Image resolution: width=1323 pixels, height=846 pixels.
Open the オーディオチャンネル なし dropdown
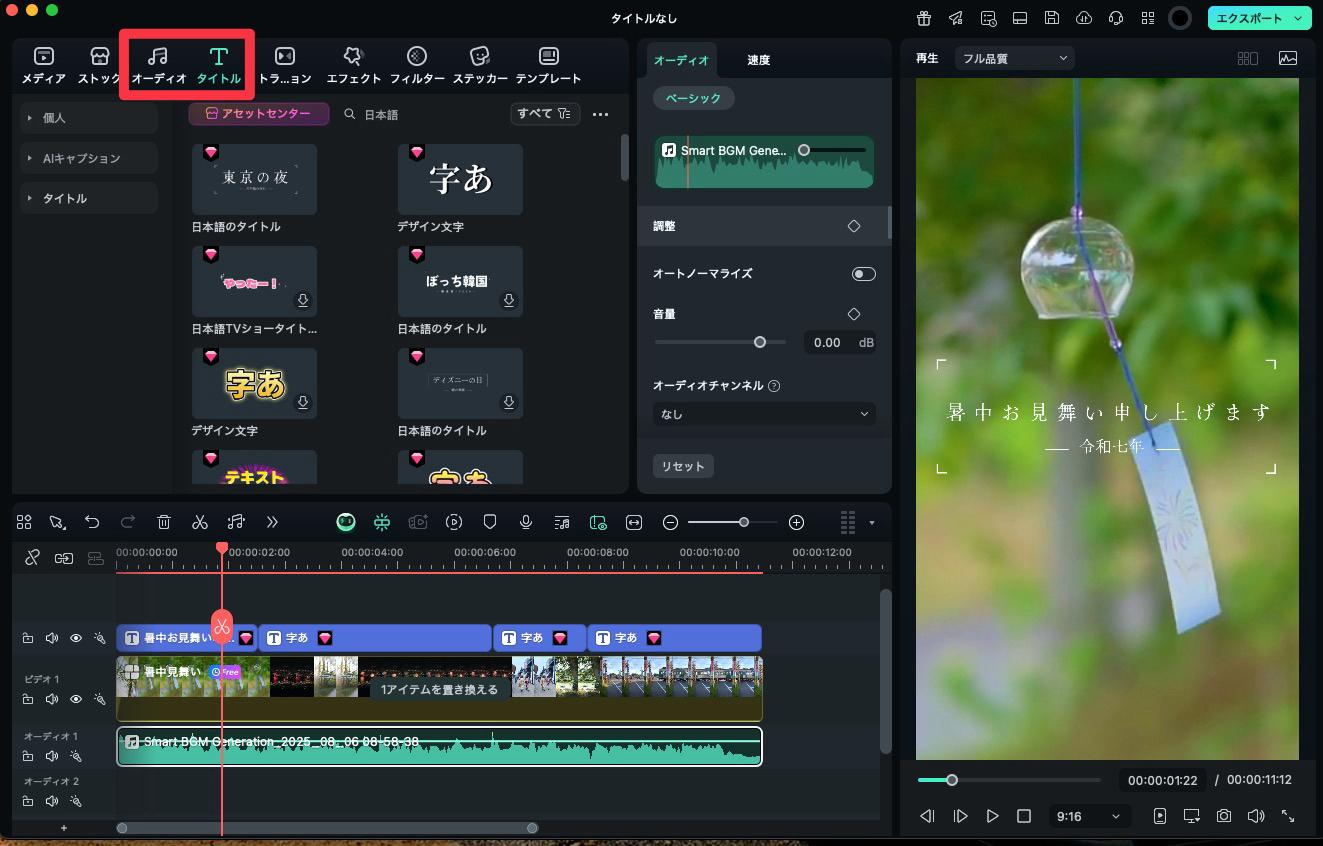pyautogui.click(x=763, y=414)
